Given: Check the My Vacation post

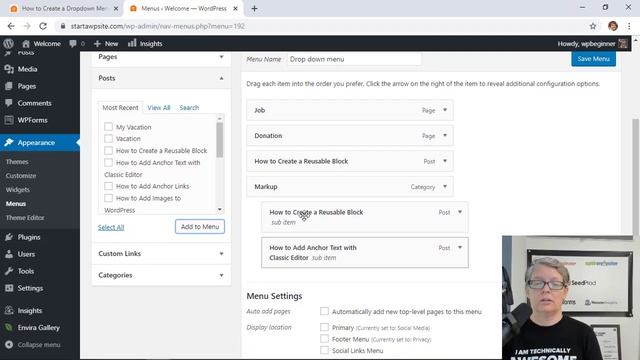Looking at the screenshot, I should 108,127.
